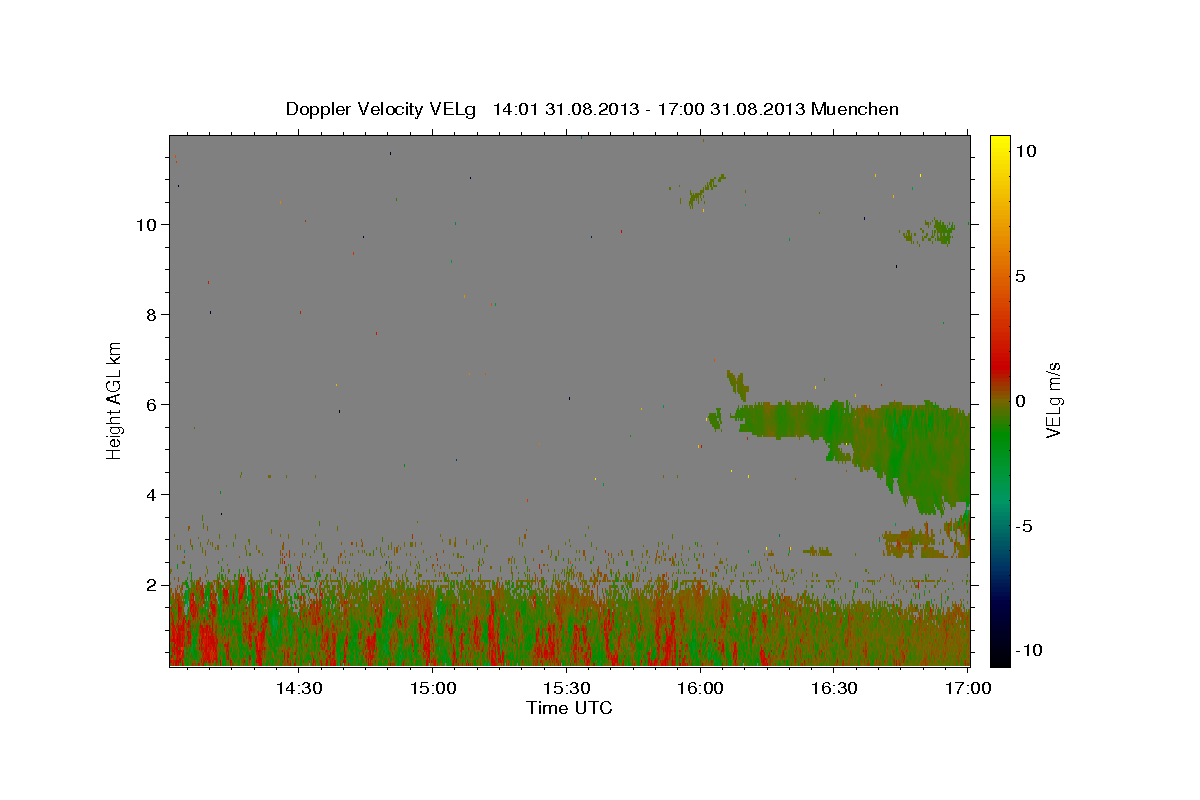This screenshot has height=800, width=1200.
Task: Click the height axis label '4'
Action: click(153, 494)
